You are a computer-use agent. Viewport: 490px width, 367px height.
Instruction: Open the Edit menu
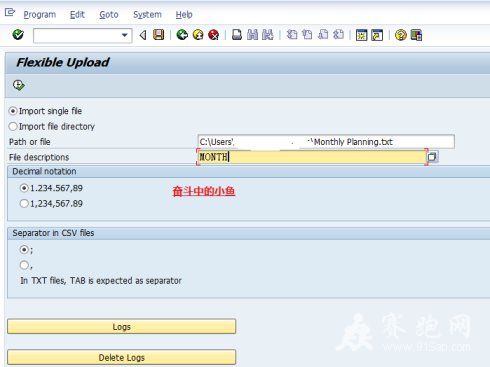pyautogui.click(x=77, y=15)
